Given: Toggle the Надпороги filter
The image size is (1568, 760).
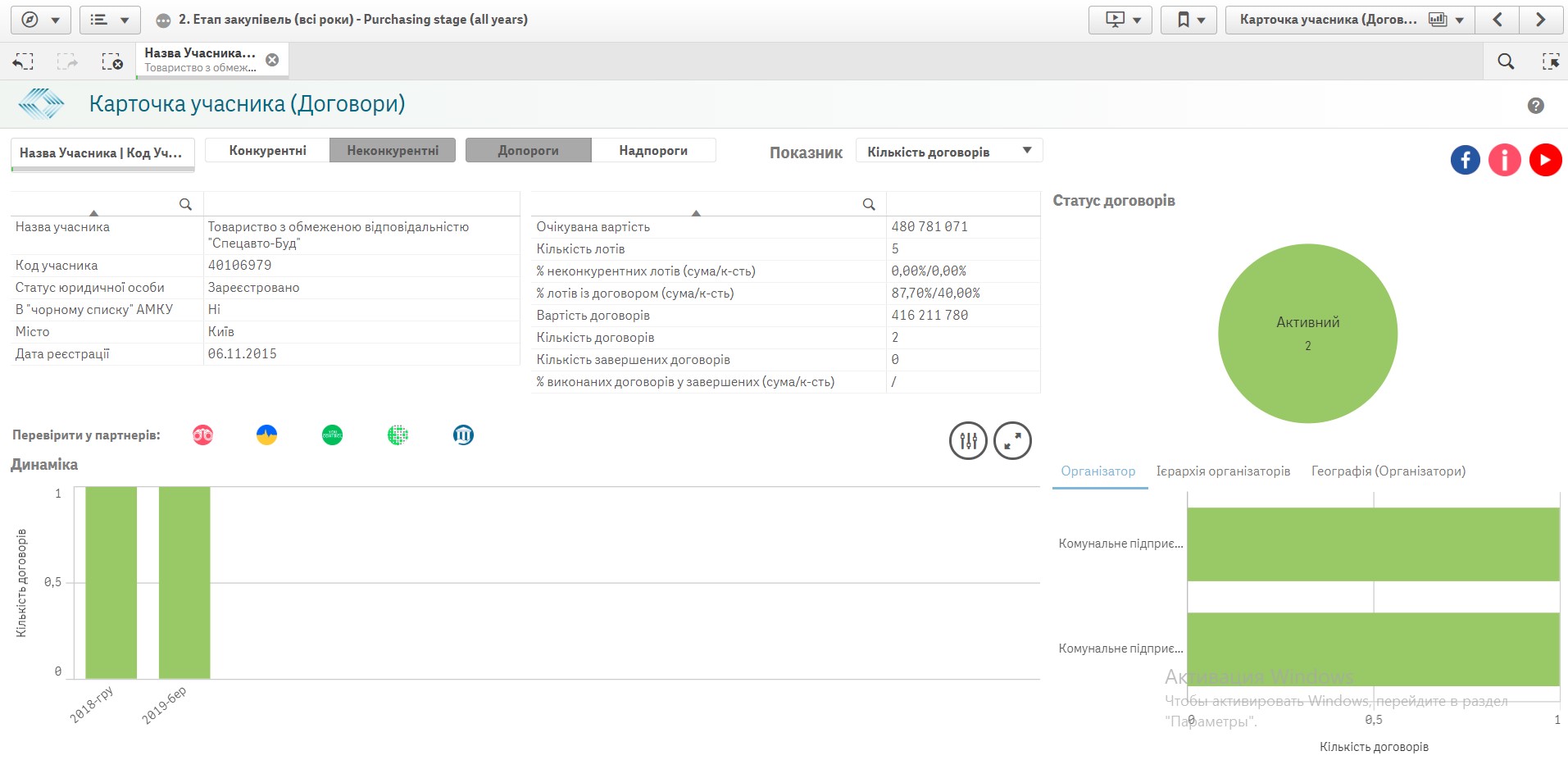Looking at the screenshot, I should pos(653,151).
